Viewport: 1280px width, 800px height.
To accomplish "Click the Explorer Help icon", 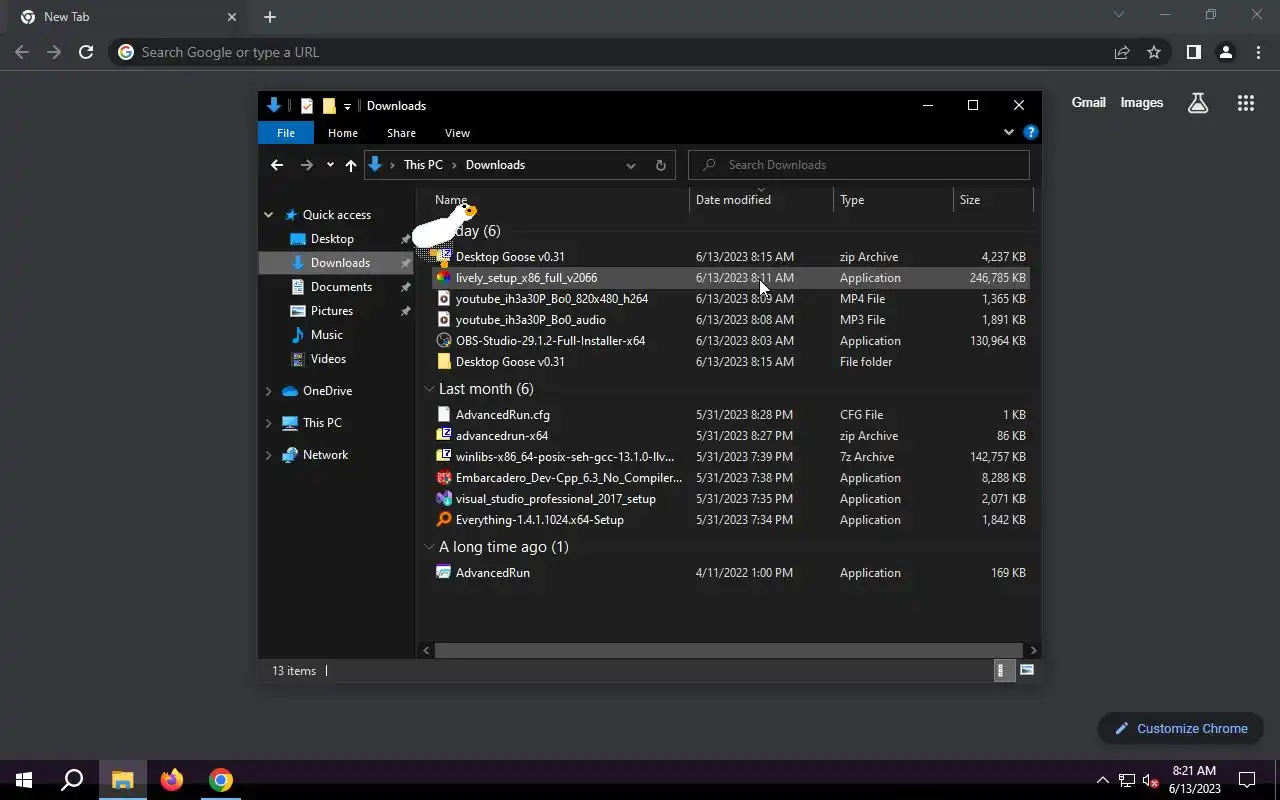I will pyautogui.click(x=1031, y=132).
